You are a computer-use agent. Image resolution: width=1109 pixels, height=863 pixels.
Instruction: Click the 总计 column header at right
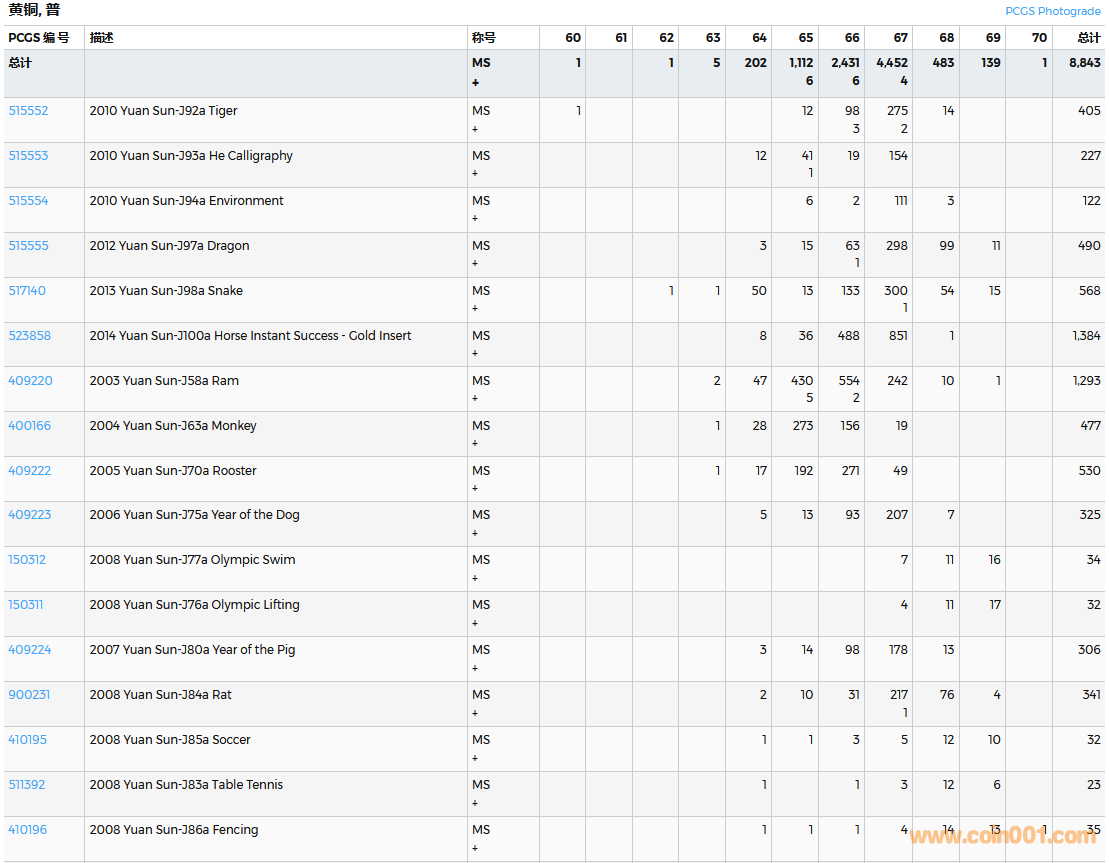point(1088,38)
